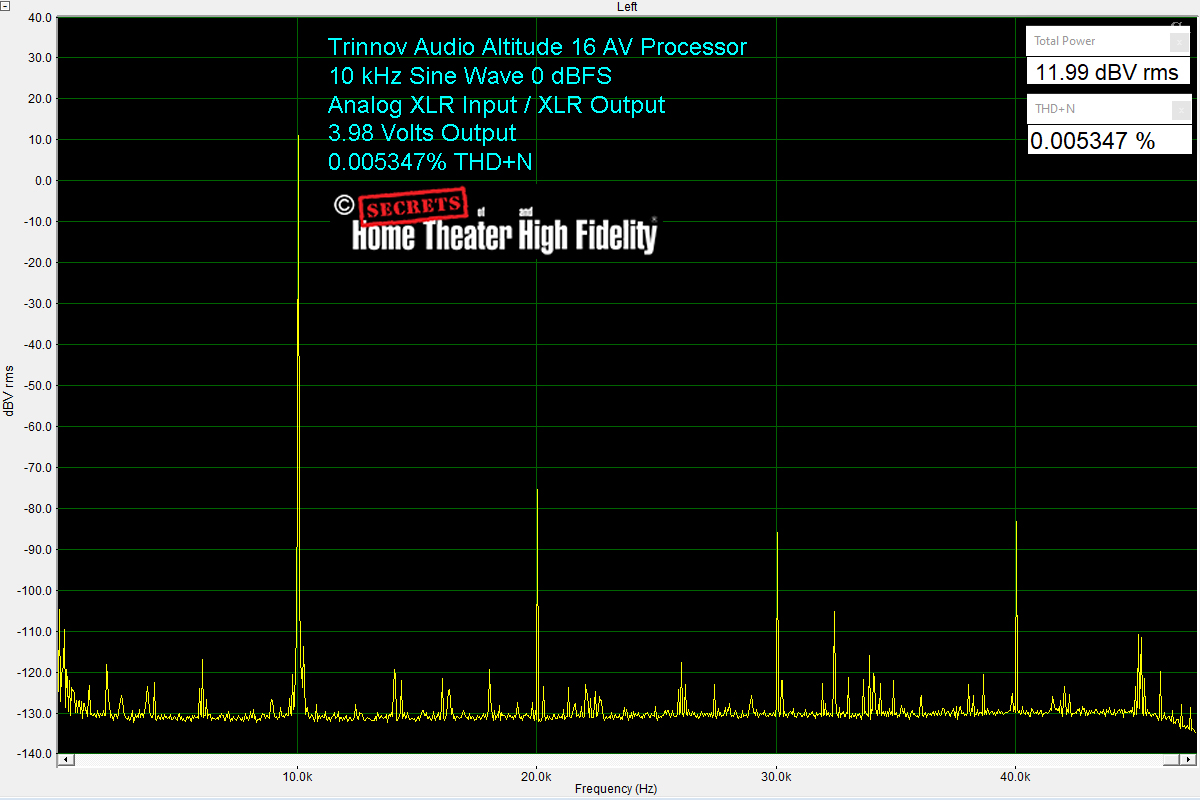
Task: Click the 20.0k frequency tick label
Action: click(x=537, y=775)
